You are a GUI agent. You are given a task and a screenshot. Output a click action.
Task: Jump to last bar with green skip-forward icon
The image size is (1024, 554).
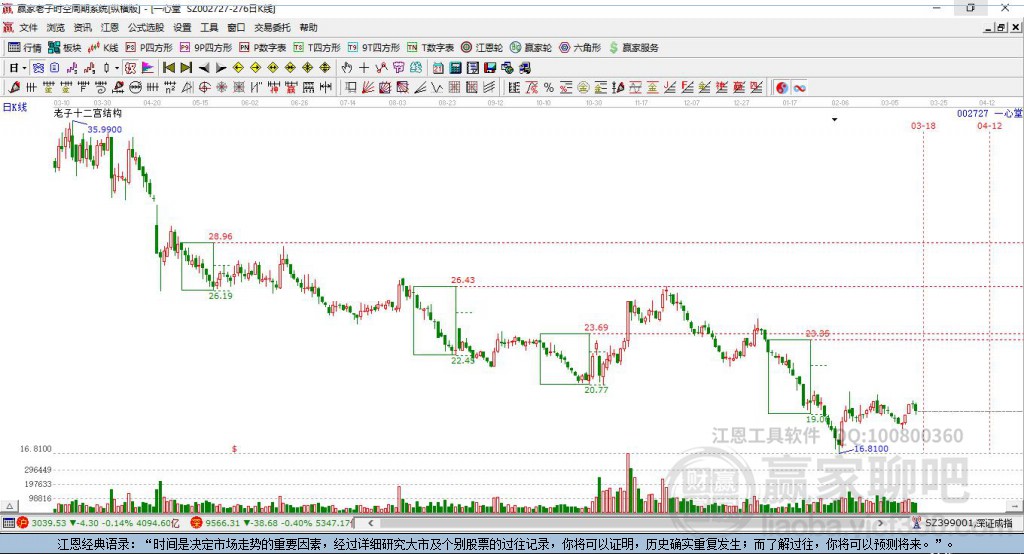click(186, 67)
